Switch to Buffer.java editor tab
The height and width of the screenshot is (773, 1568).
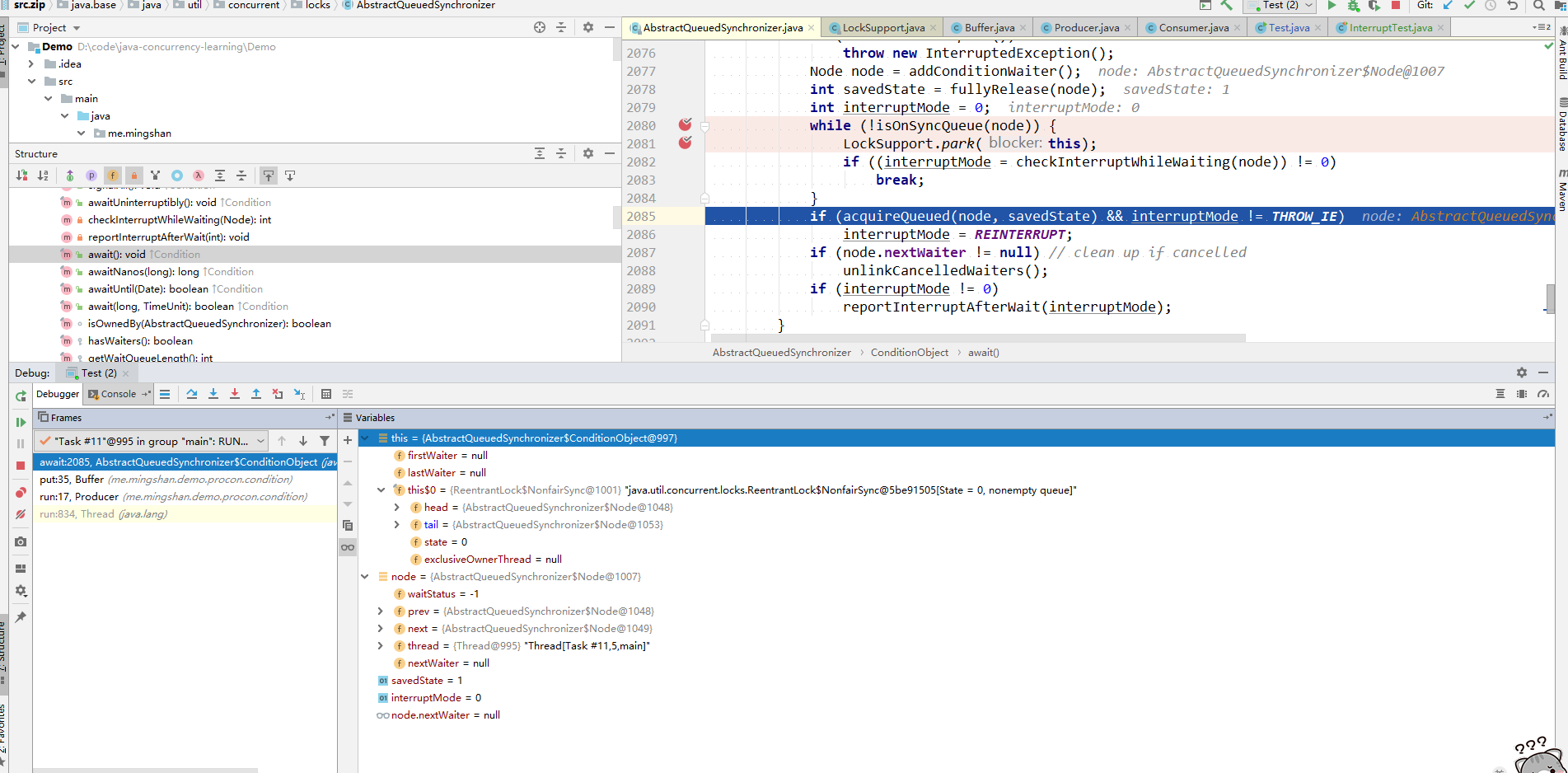click(989, 27)
